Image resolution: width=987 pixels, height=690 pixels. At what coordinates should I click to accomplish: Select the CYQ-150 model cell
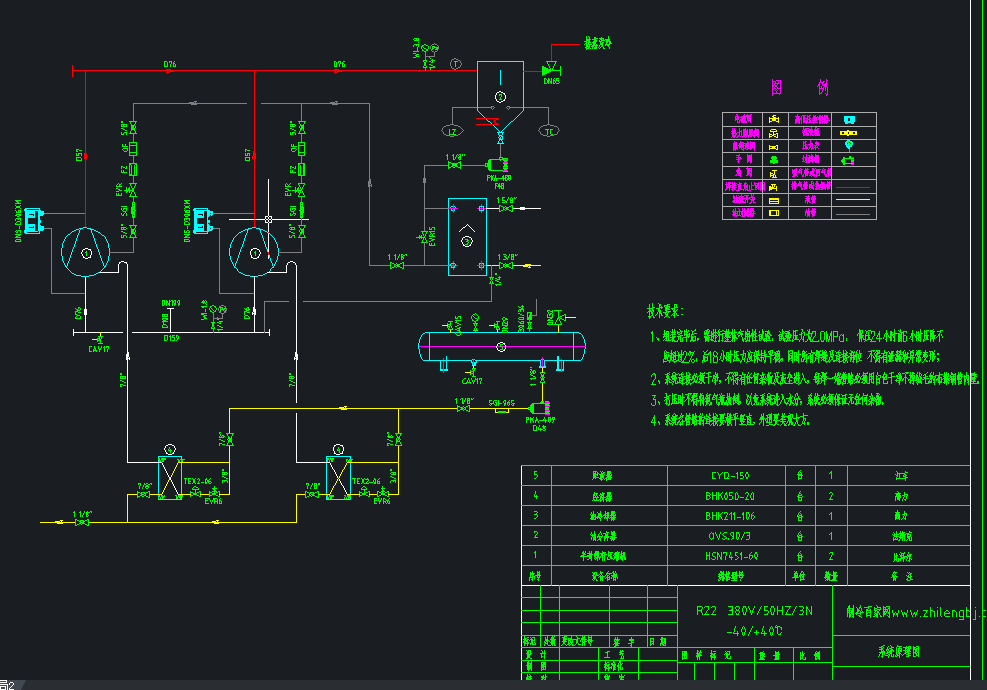730,476
